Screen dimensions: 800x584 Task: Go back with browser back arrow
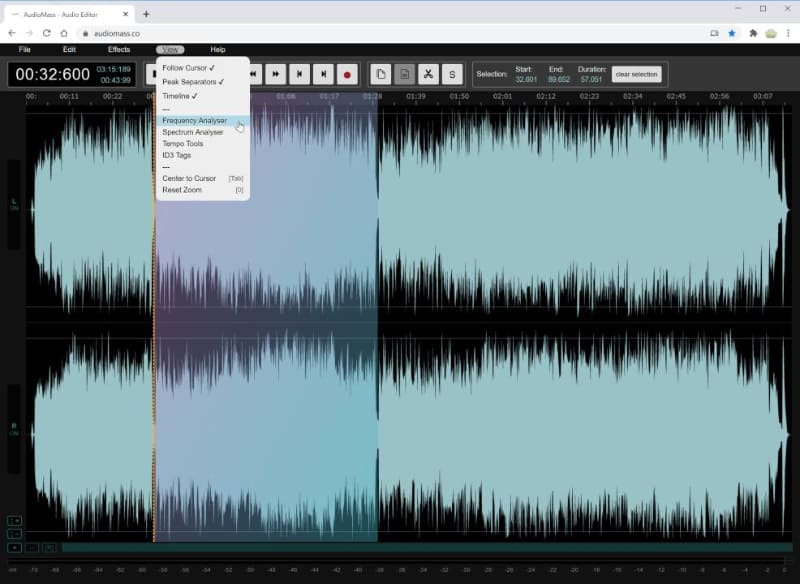pyautogui.click(x=12, y=33)
